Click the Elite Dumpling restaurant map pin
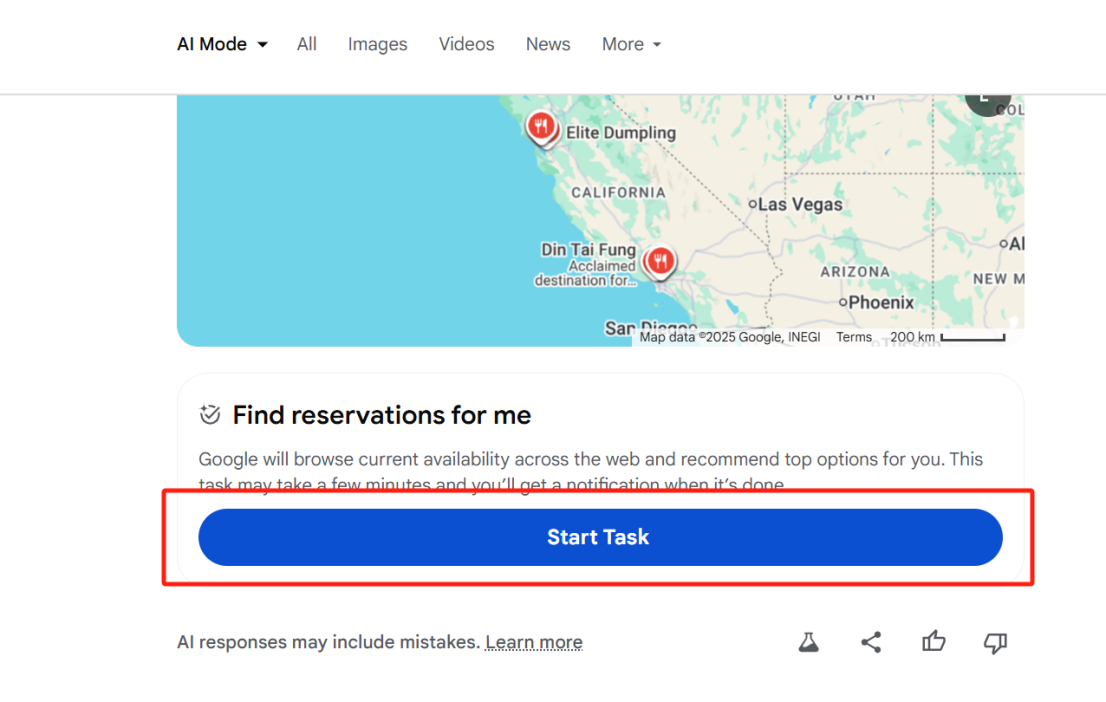The image size is (1106, 702). pos(541,126)
